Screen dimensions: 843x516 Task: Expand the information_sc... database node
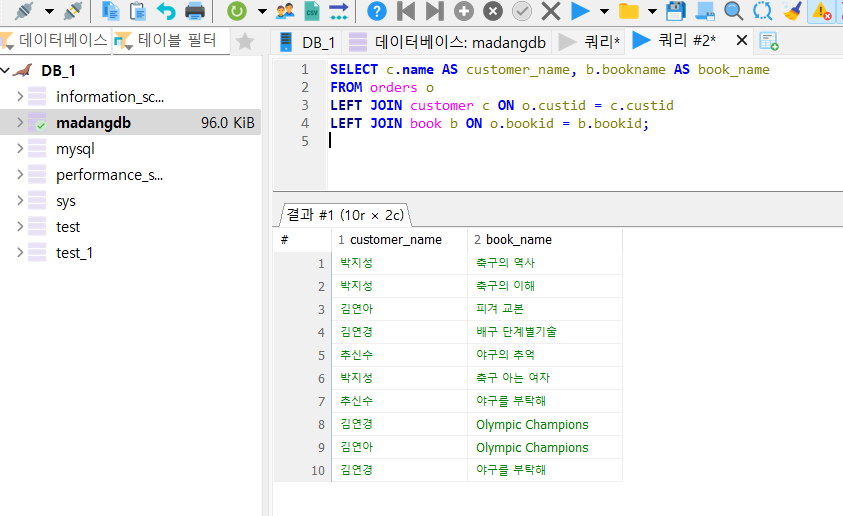click(x=20, y=96)
